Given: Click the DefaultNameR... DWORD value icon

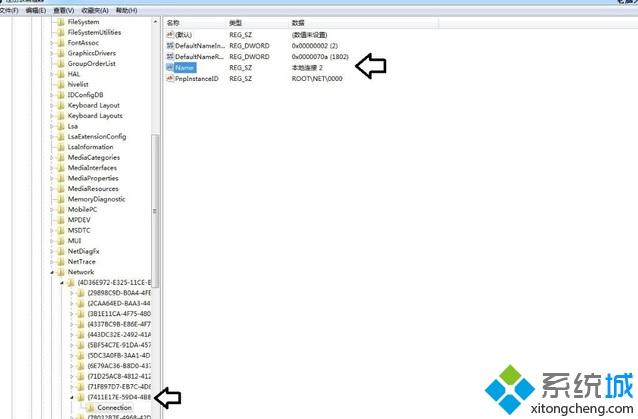Looking at the screenshot, I should [170, 57].
